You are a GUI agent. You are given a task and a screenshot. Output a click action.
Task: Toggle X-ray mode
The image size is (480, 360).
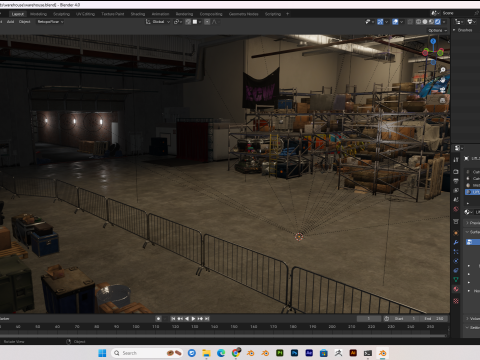(410, 22)
